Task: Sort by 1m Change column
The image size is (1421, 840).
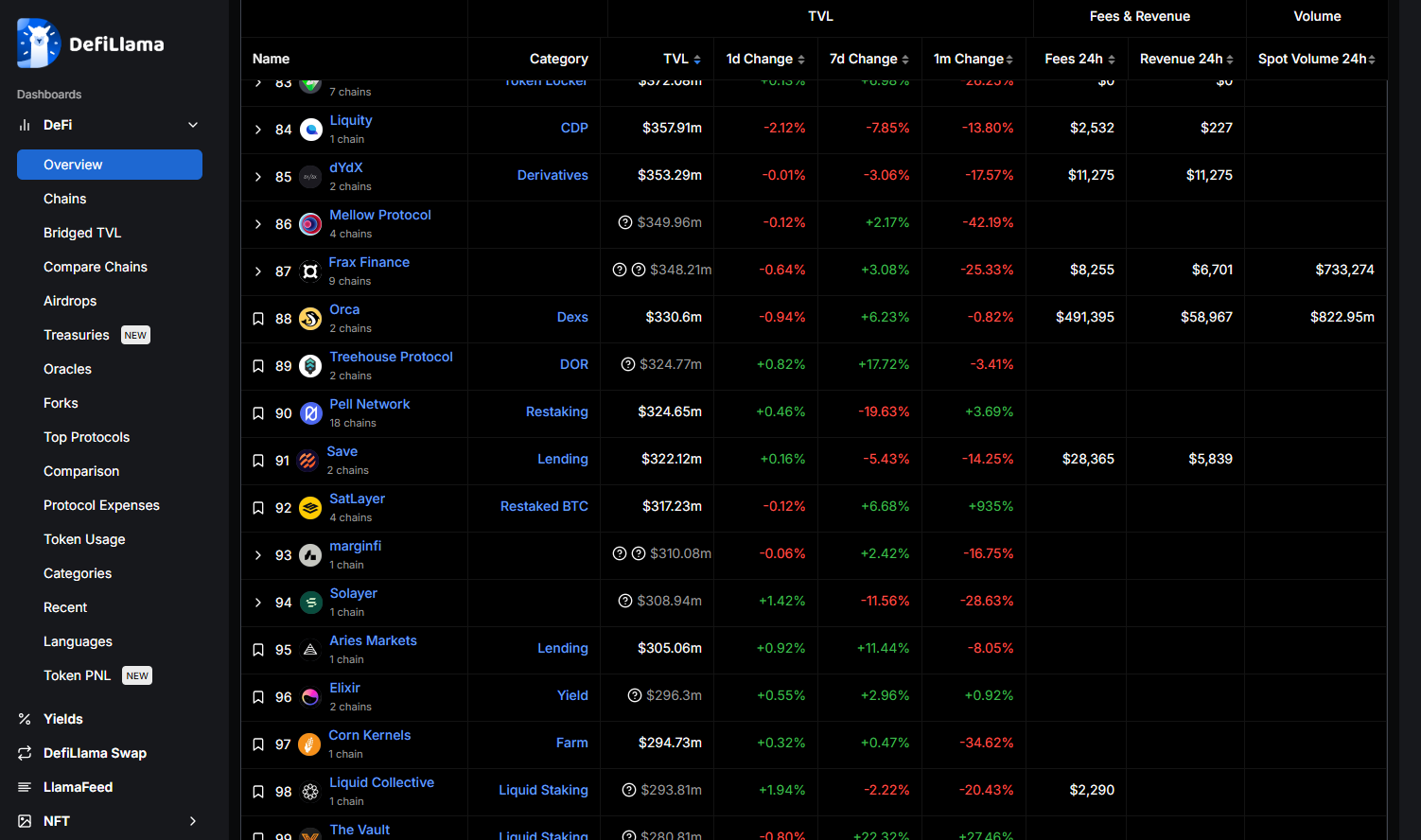Action: (x=974, y=59)
